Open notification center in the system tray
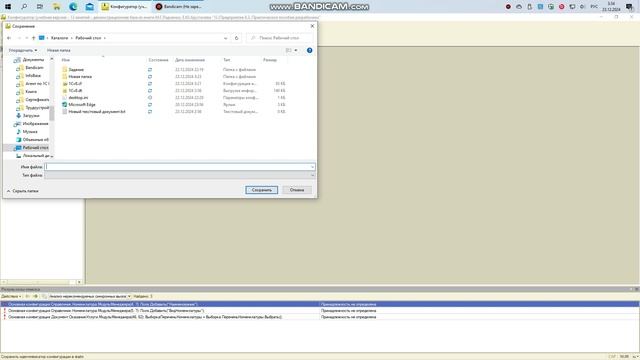640x360 pixels. pos(630,7)
